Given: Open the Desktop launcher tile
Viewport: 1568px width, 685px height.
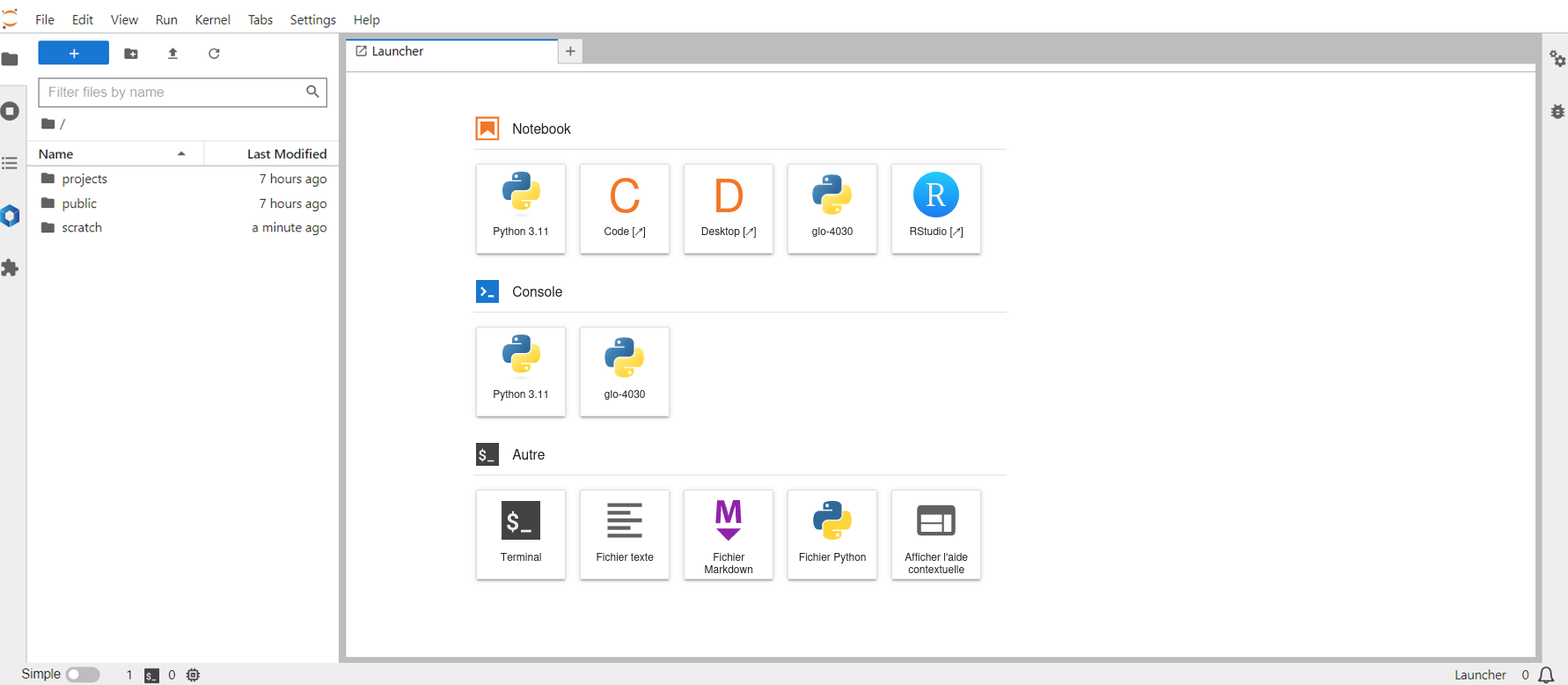Looking at the screenshot, I should click(x=728, y=208).
